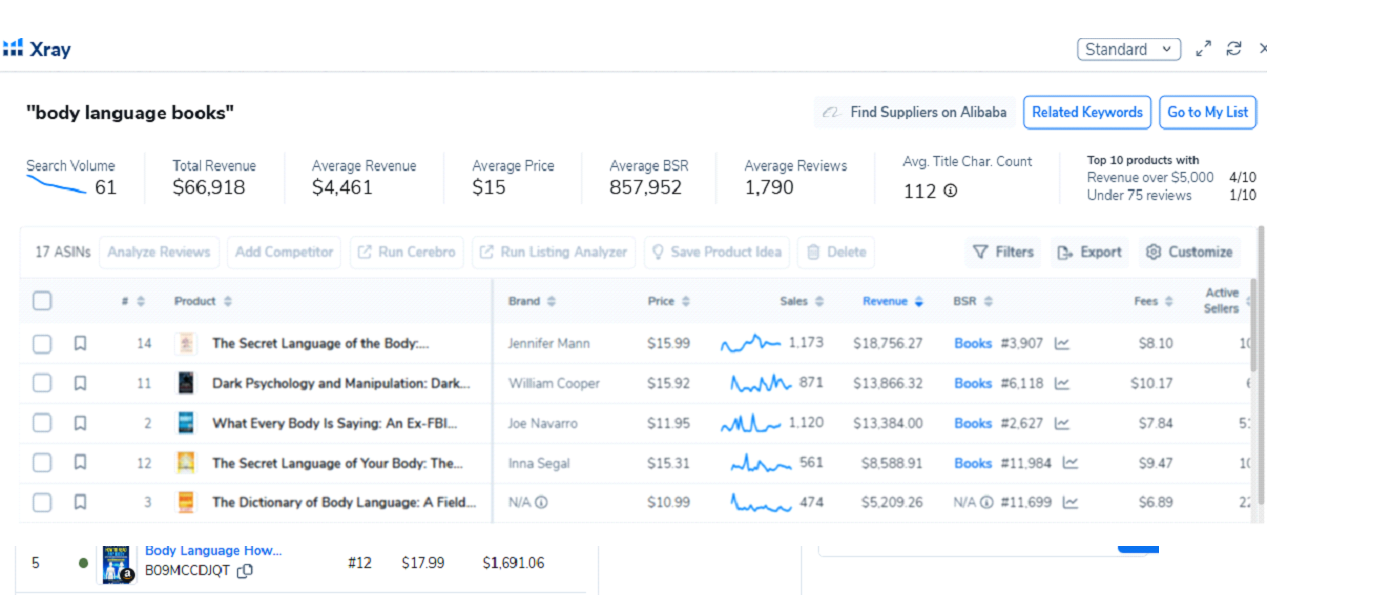Click the Search Volume trend sparkline
Screen dimensions: 1396x595
point(56,185)
